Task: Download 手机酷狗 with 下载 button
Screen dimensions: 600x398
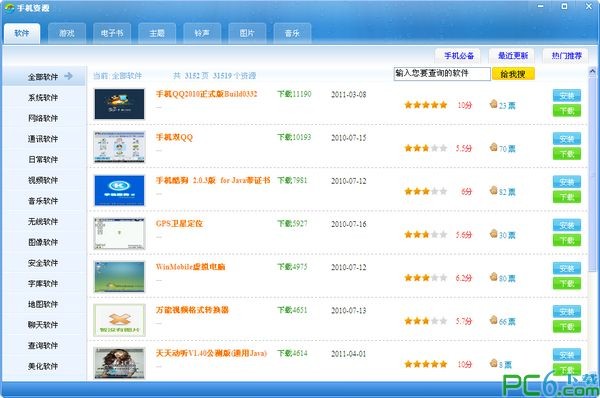Action: click(x=567, y=197)
